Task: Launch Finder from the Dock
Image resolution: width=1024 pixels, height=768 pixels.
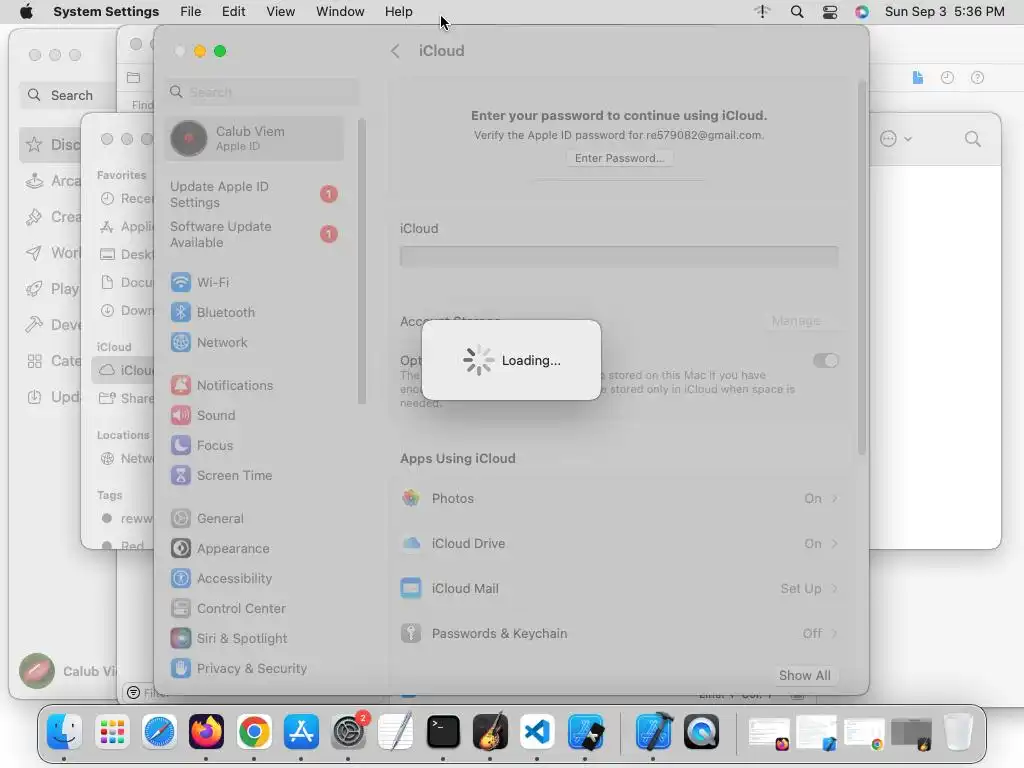Action: pos(64,731)
